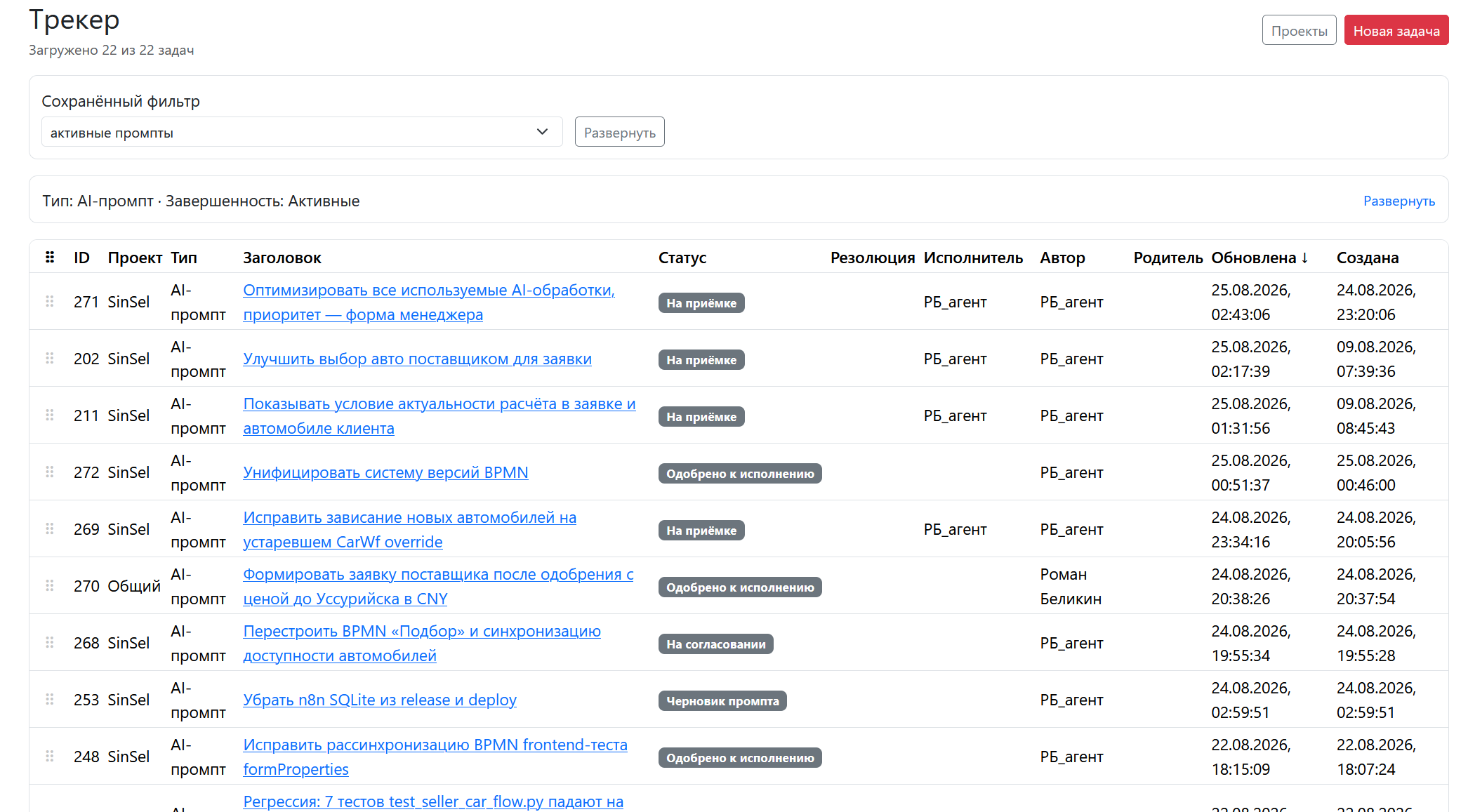Click 'Одобрено к исполнению' badge in row 270
1468x812 pixels.
(x=740, y=587)
